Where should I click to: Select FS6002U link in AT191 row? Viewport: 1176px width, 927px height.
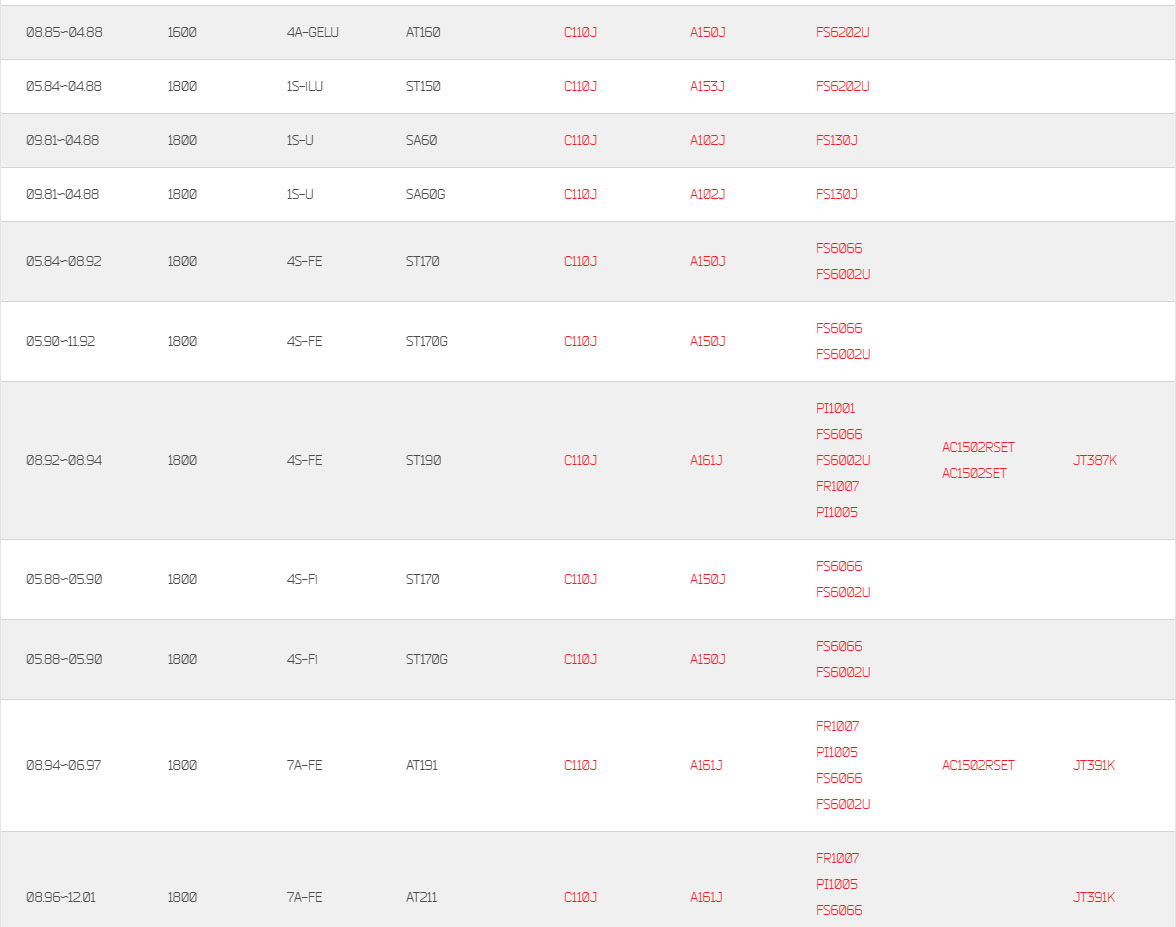click(843, 805)
